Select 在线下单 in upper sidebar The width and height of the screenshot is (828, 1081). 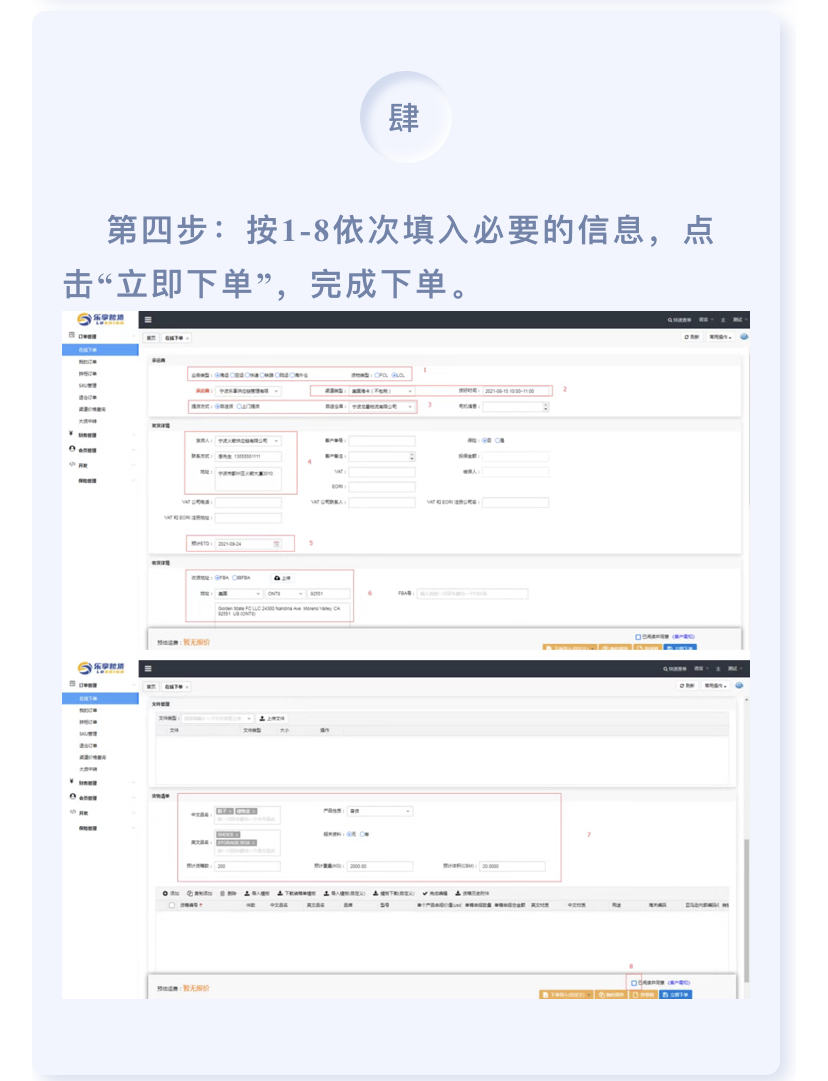coord(101,350)
